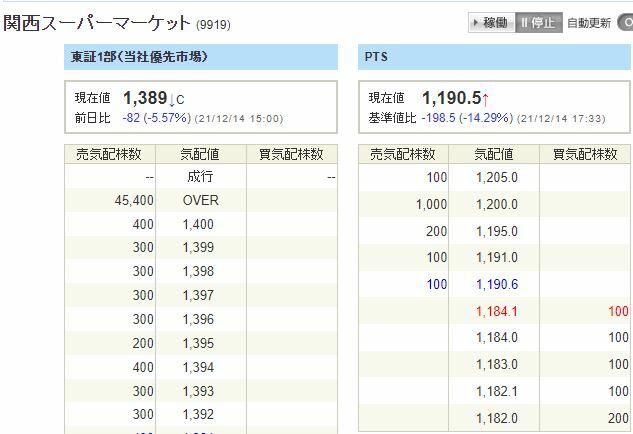633x434 pixels.
Task: Click the TSE change -82 (-5.57%)
Action: (x=157, y=118)
